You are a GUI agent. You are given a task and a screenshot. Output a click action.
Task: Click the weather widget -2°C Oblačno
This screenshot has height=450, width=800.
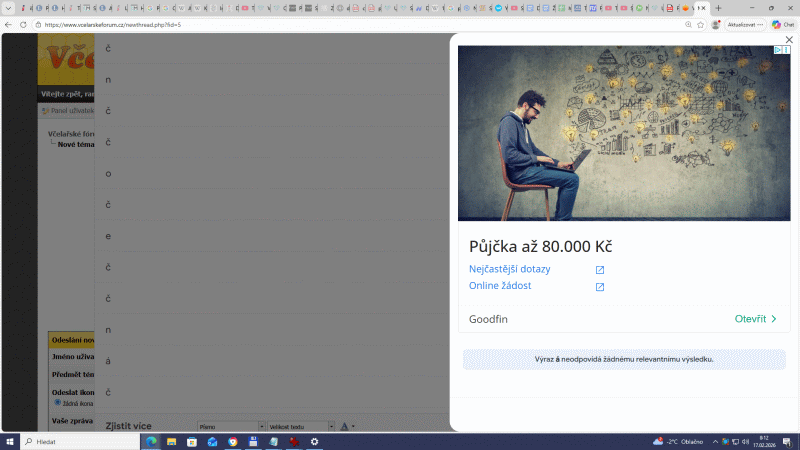[678, 442]
